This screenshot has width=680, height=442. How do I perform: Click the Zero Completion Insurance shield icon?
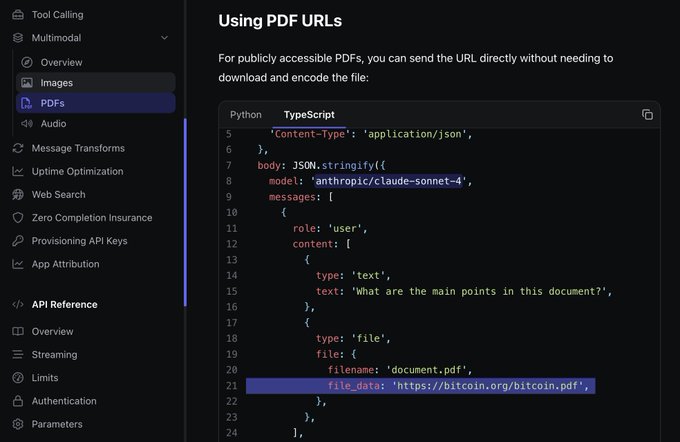pos(18,218)
